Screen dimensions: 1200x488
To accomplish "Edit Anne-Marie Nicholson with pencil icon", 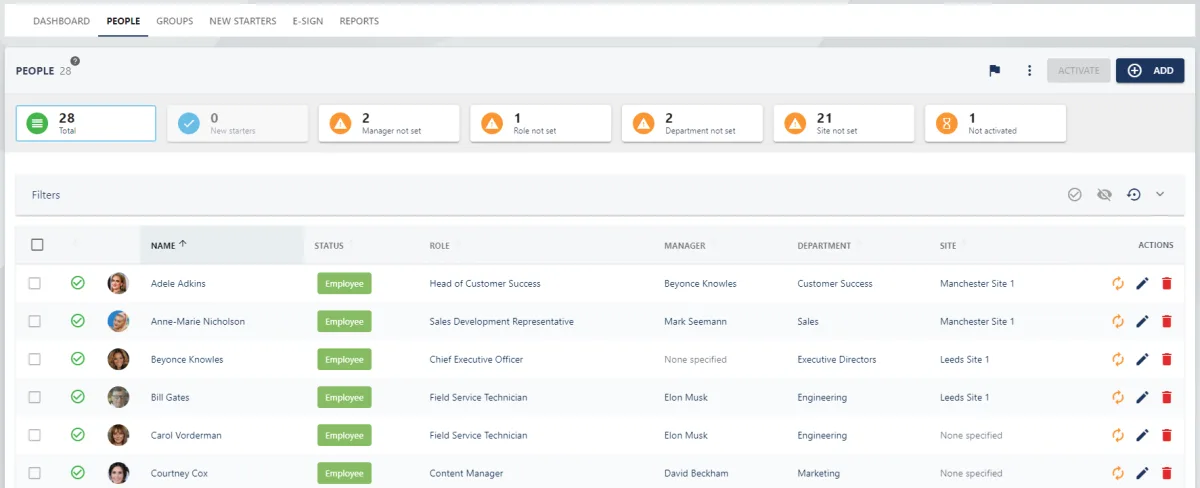I will coord(1142,322).
